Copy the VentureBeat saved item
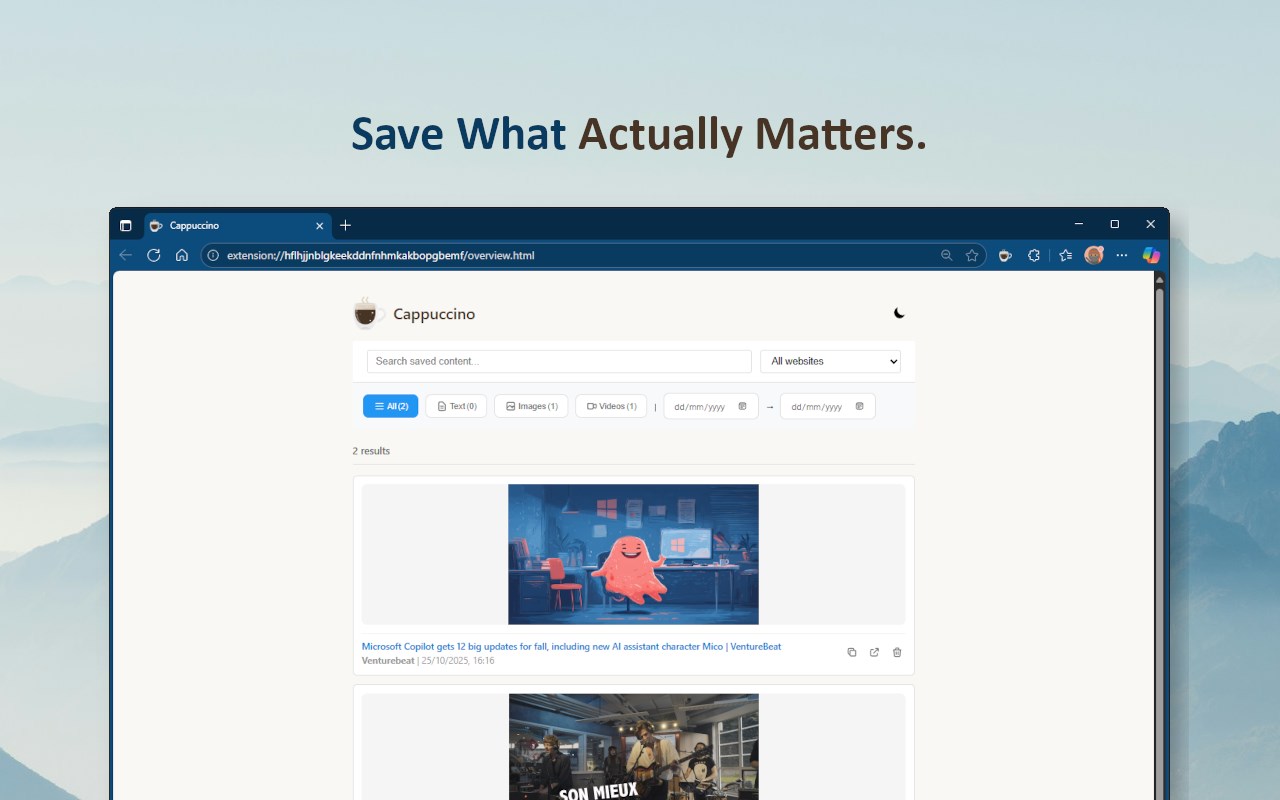The width and height of the screenshot is (1280, 800). [x=852, y=652]
